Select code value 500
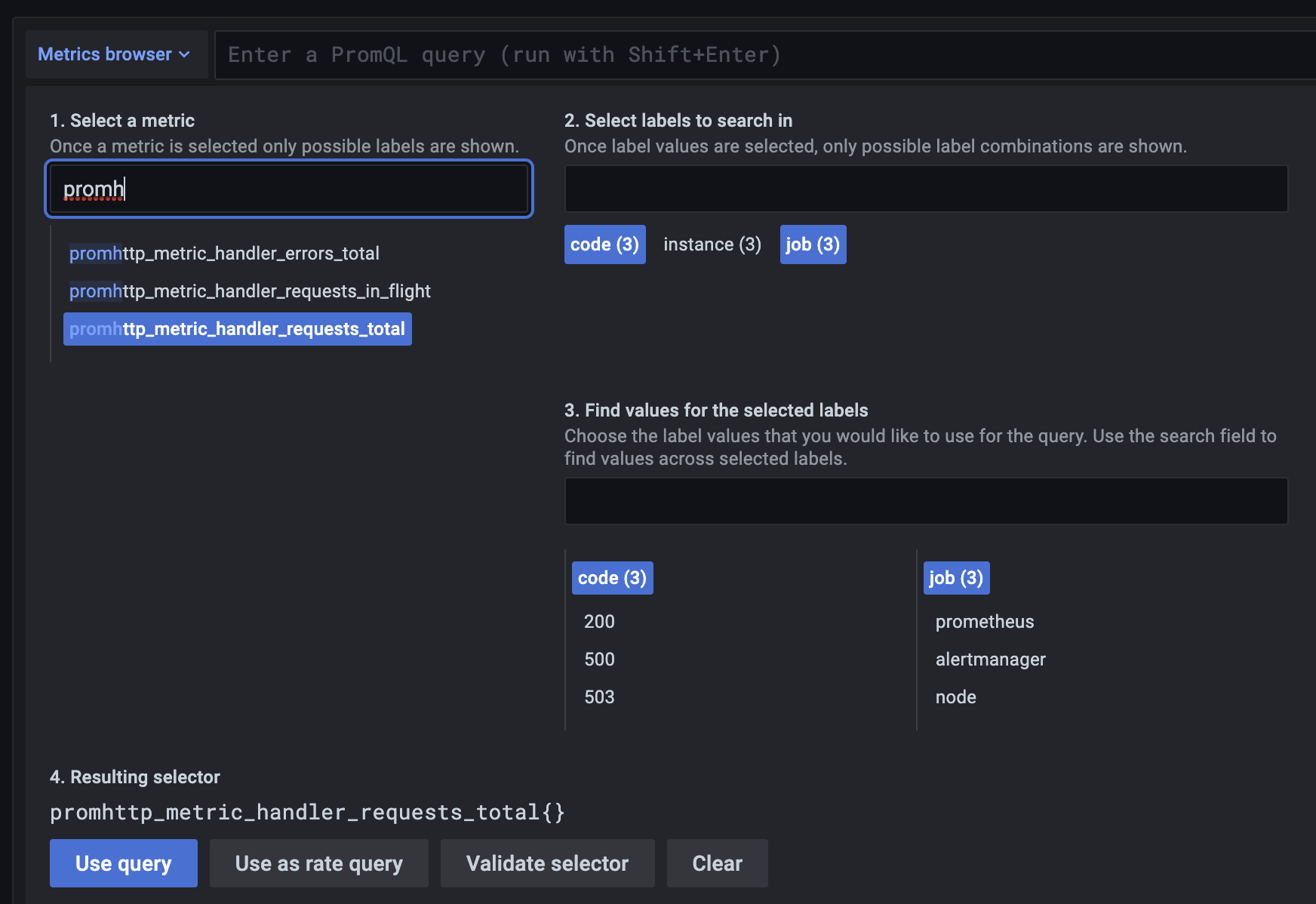 pyautogui.click(x=598, y=659)
